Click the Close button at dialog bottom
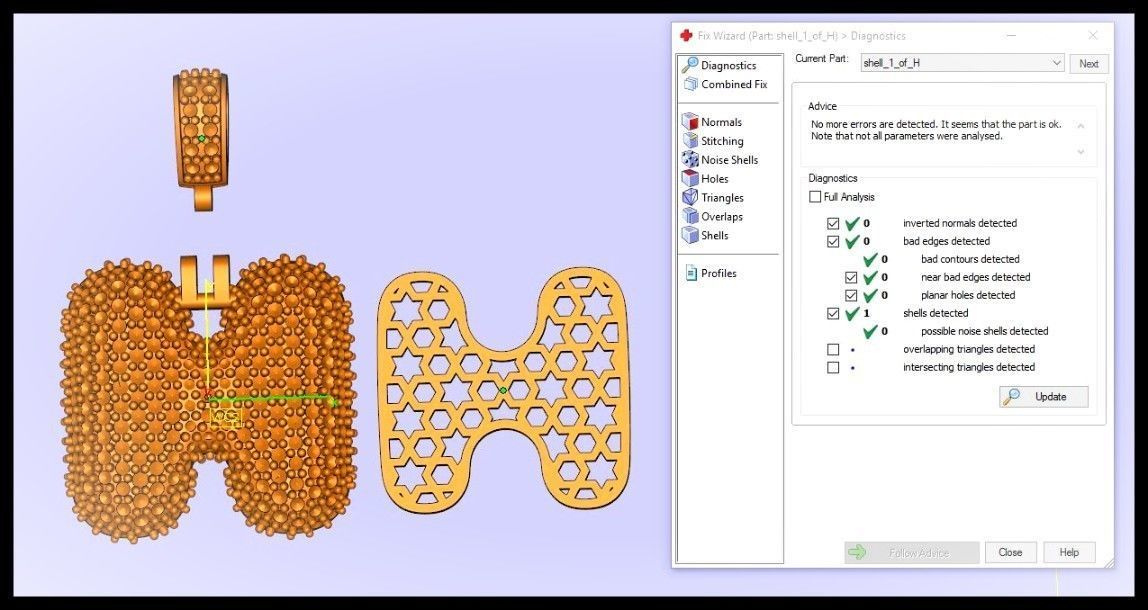 tap(1010, 553)
